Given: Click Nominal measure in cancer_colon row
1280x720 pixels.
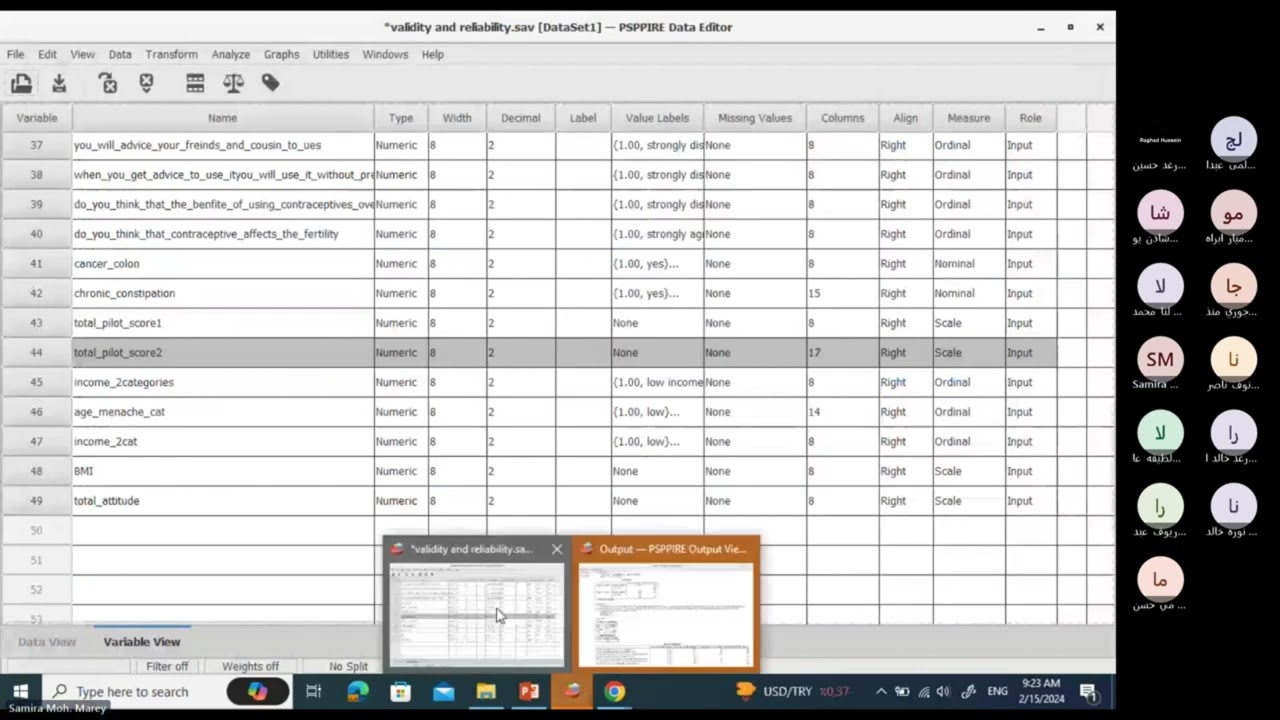Looking at the screenshot, I should (x=954, y=264).
